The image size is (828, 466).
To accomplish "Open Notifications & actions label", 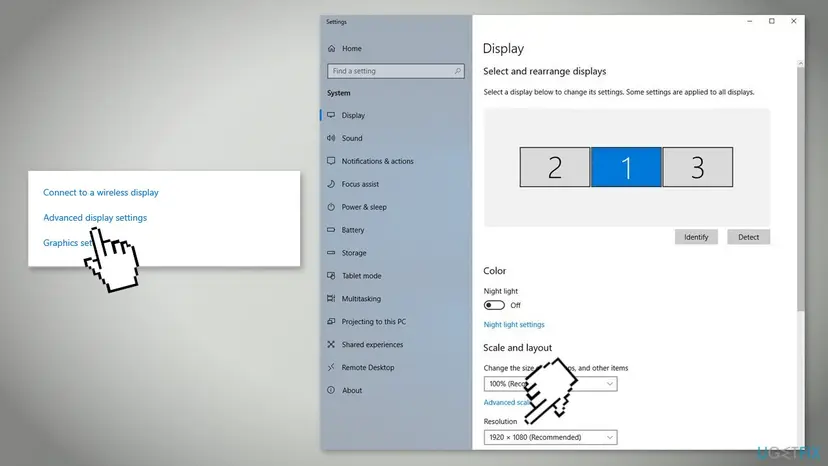I will click(x=378, y=161).
